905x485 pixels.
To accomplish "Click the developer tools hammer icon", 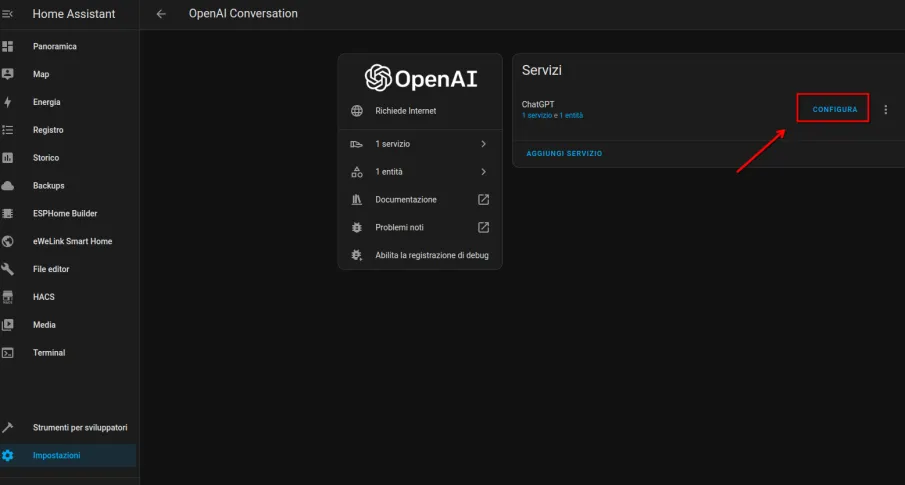I will point(8,428).
